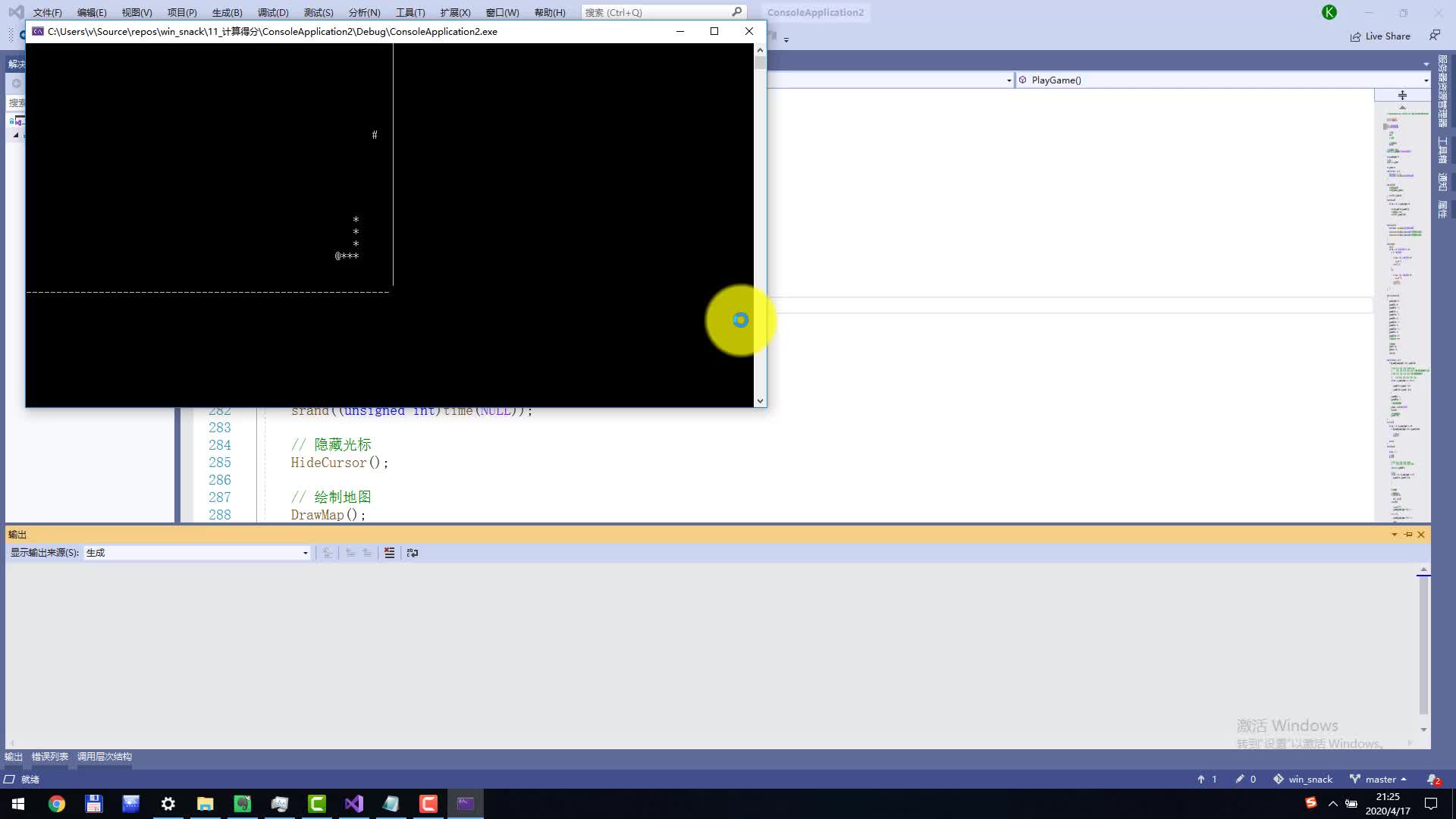Open the 工具箱 side tab
Image resolution: width=1456 pixels, height=819 pixels.
click(1442, 150)
